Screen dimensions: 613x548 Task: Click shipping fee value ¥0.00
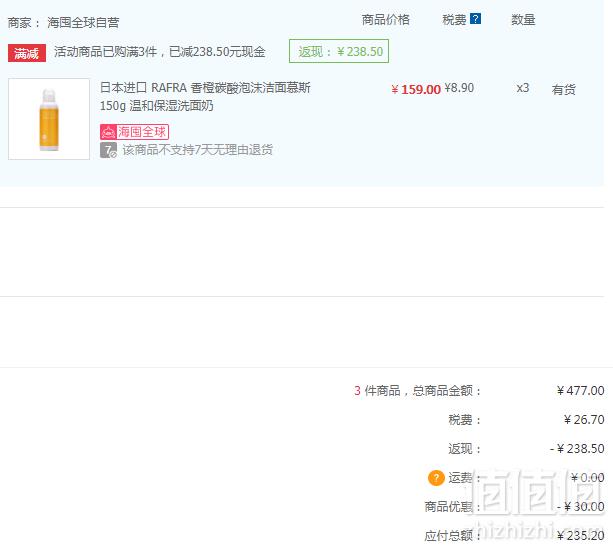(588, 477)
